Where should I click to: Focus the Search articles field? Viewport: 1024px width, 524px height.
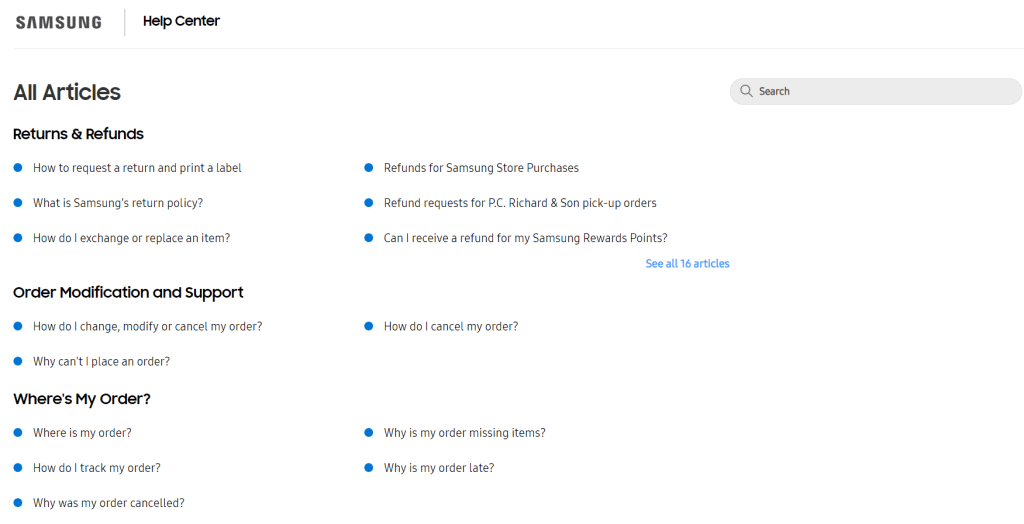[875, 91]
